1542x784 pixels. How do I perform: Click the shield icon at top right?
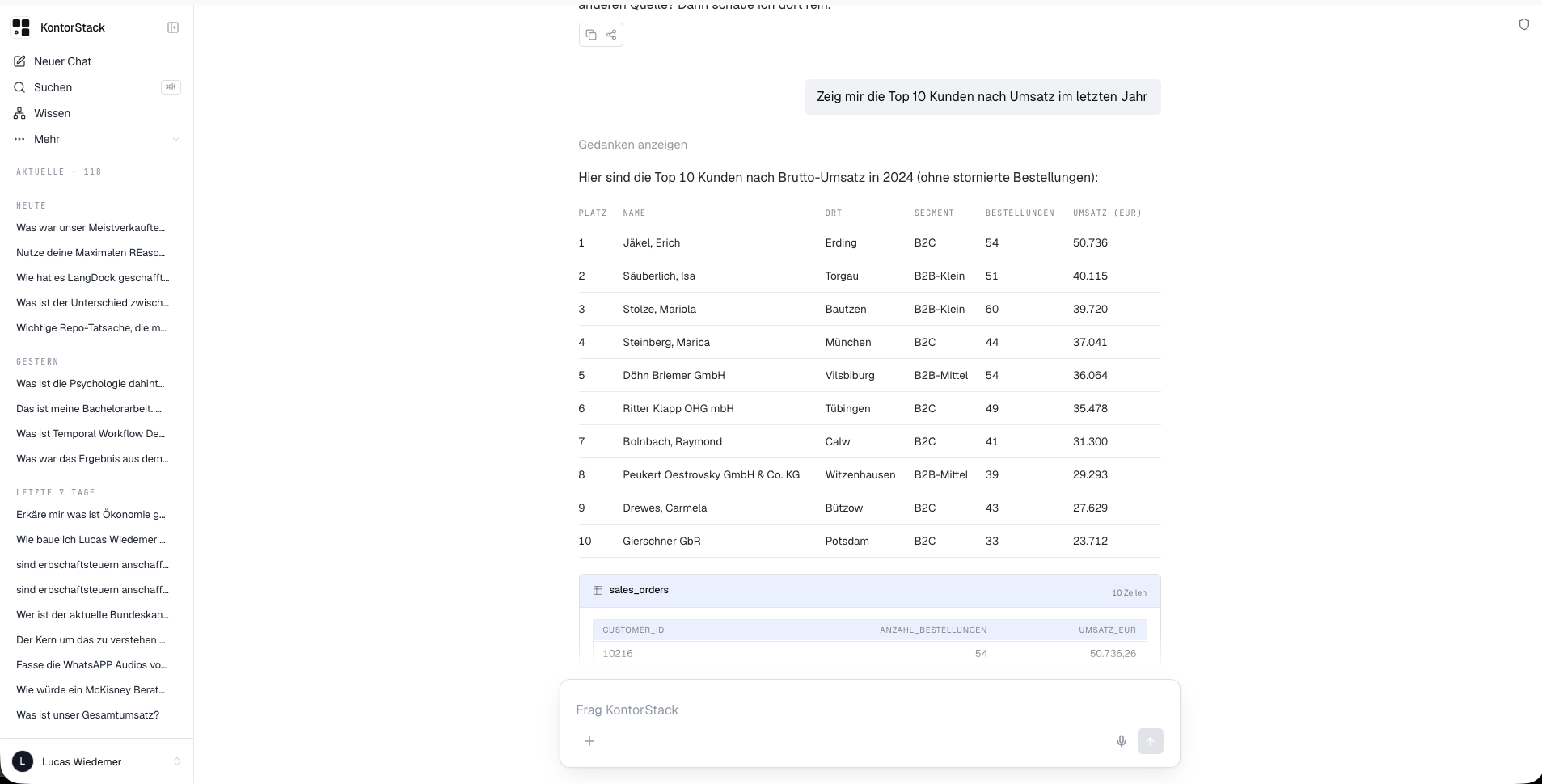pos(1524,24)
